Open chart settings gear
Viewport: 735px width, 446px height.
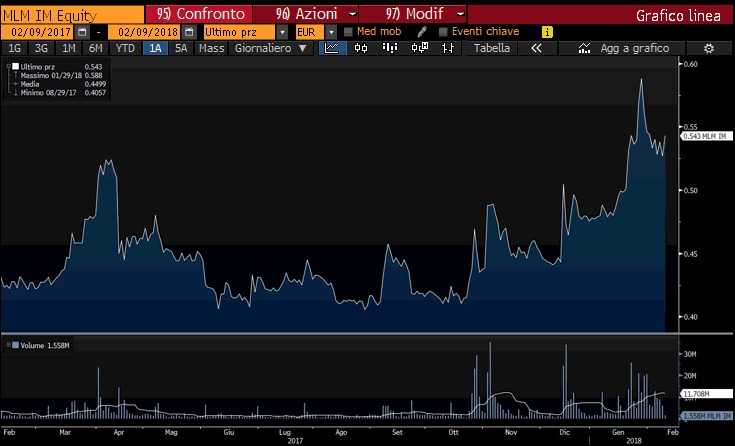pyautogui.click(x=709, y=48)
